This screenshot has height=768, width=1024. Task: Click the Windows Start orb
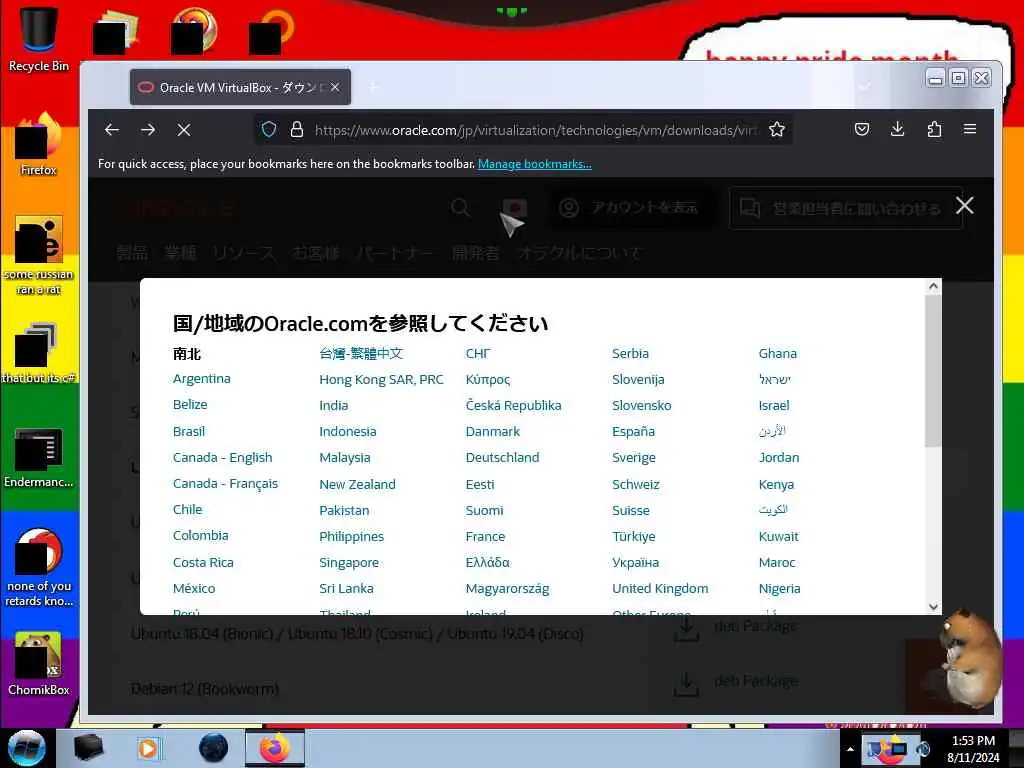tap(27, 748)
